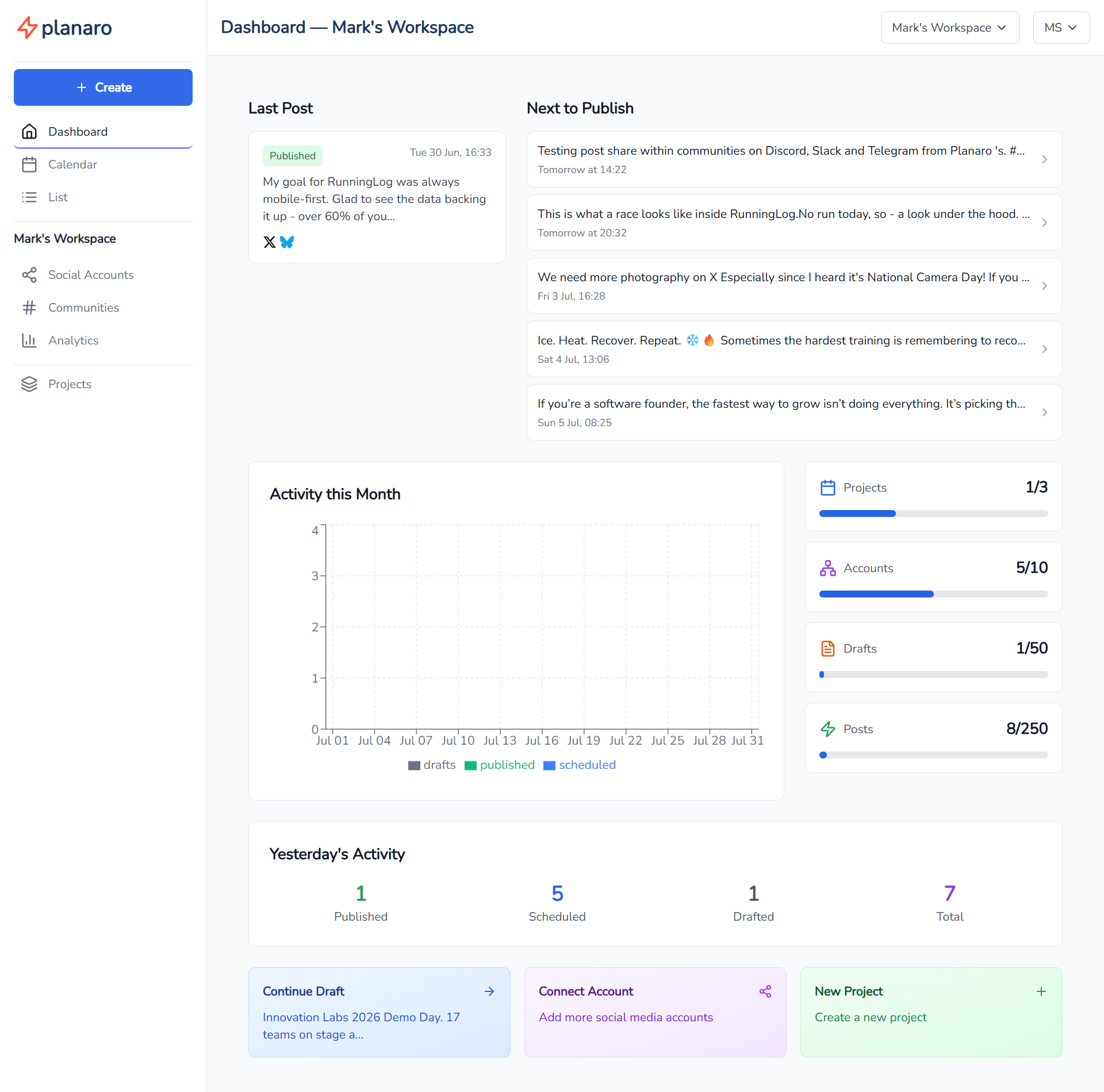Click the Social Accounts share icon

29,275
